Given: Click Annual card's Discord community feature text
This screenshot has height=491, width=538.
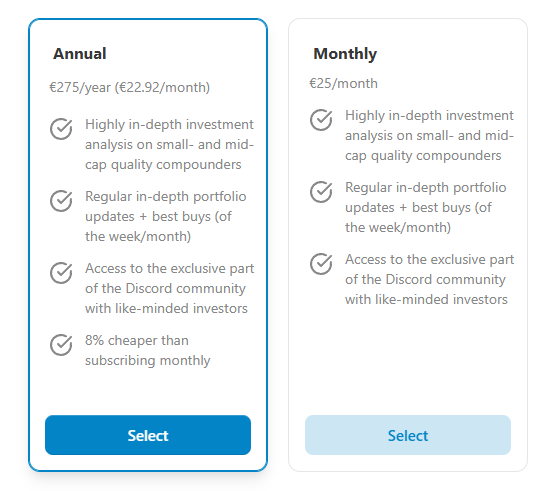Looking at the screenshot, I should (x=169, y=289).
